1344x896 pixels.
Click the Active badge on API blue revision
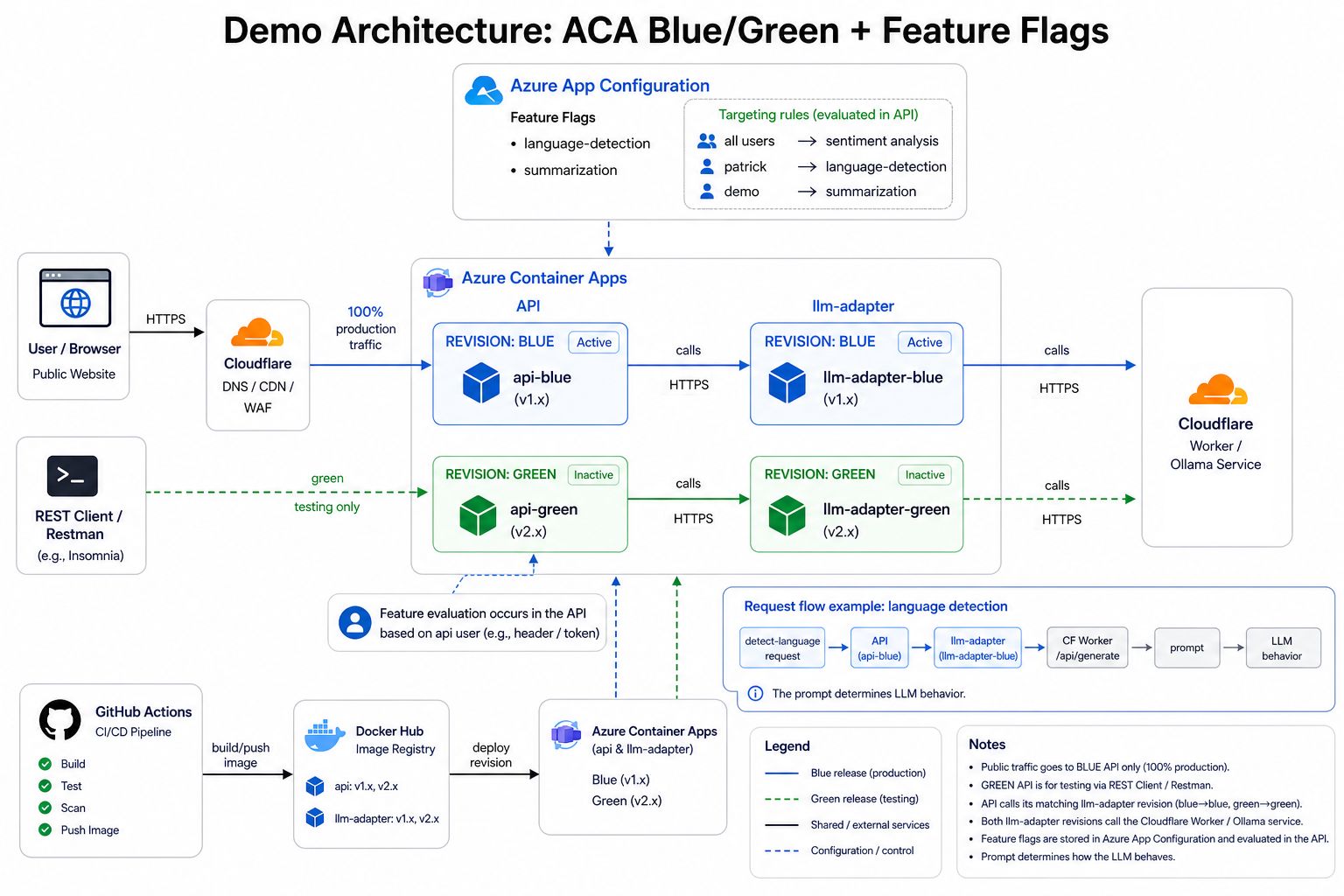tap(594, 342)
